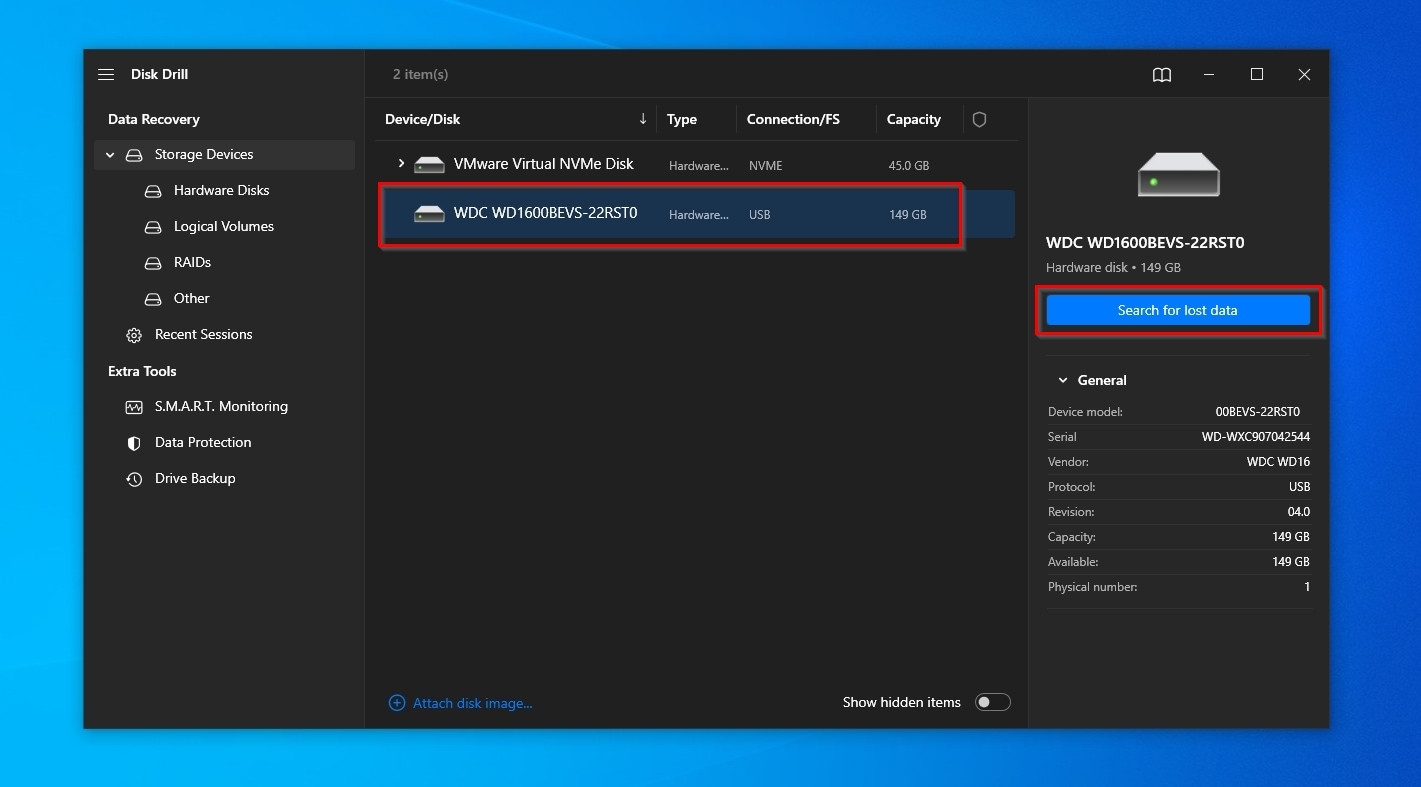
Task: Open S.M.A.R.T. Monitoring tool
Action: point(221,406)
